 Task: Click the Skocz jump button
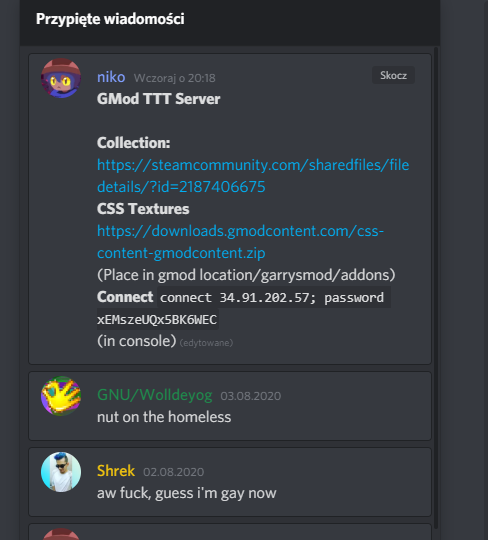pos(393,75)
